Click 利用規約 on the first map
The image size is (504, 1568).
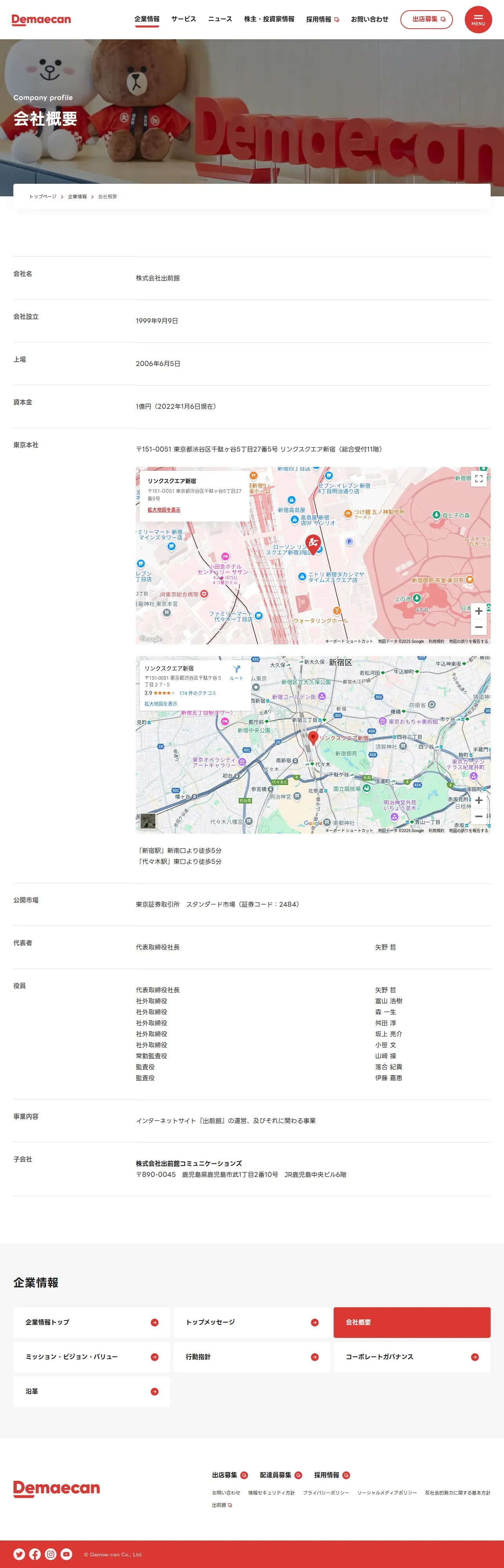coord(436,641)
